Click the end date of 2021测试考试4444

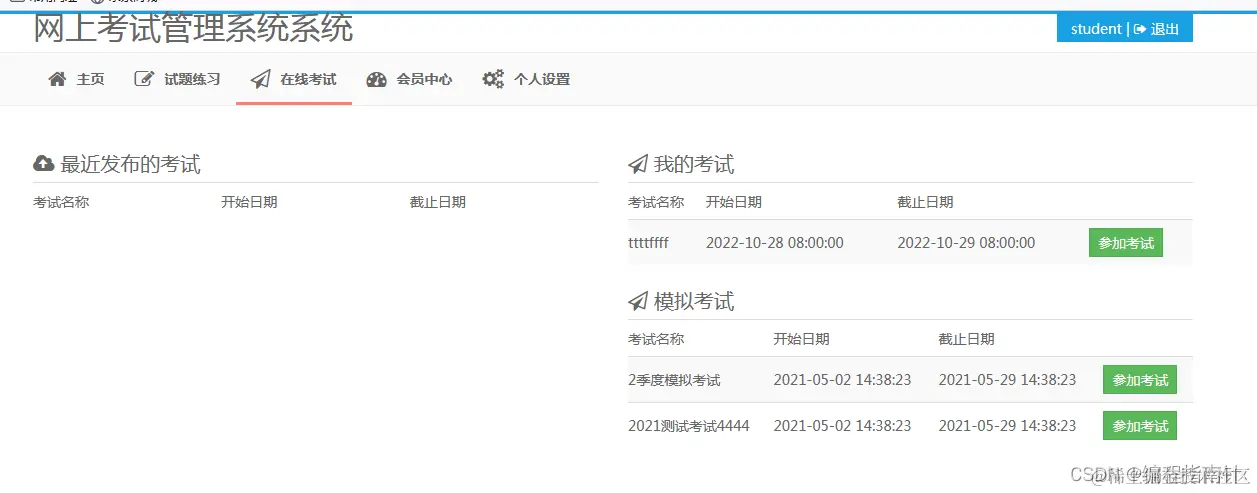coord(1007,426)
